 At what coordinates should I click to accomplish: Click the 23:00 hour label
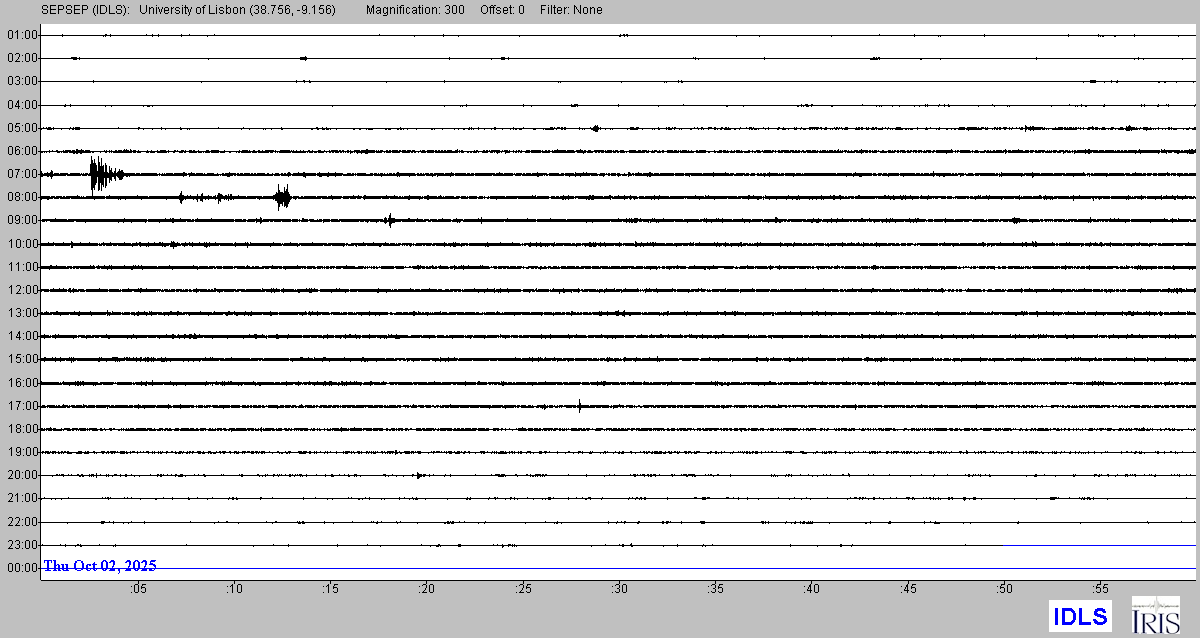[x=22, y=545]
